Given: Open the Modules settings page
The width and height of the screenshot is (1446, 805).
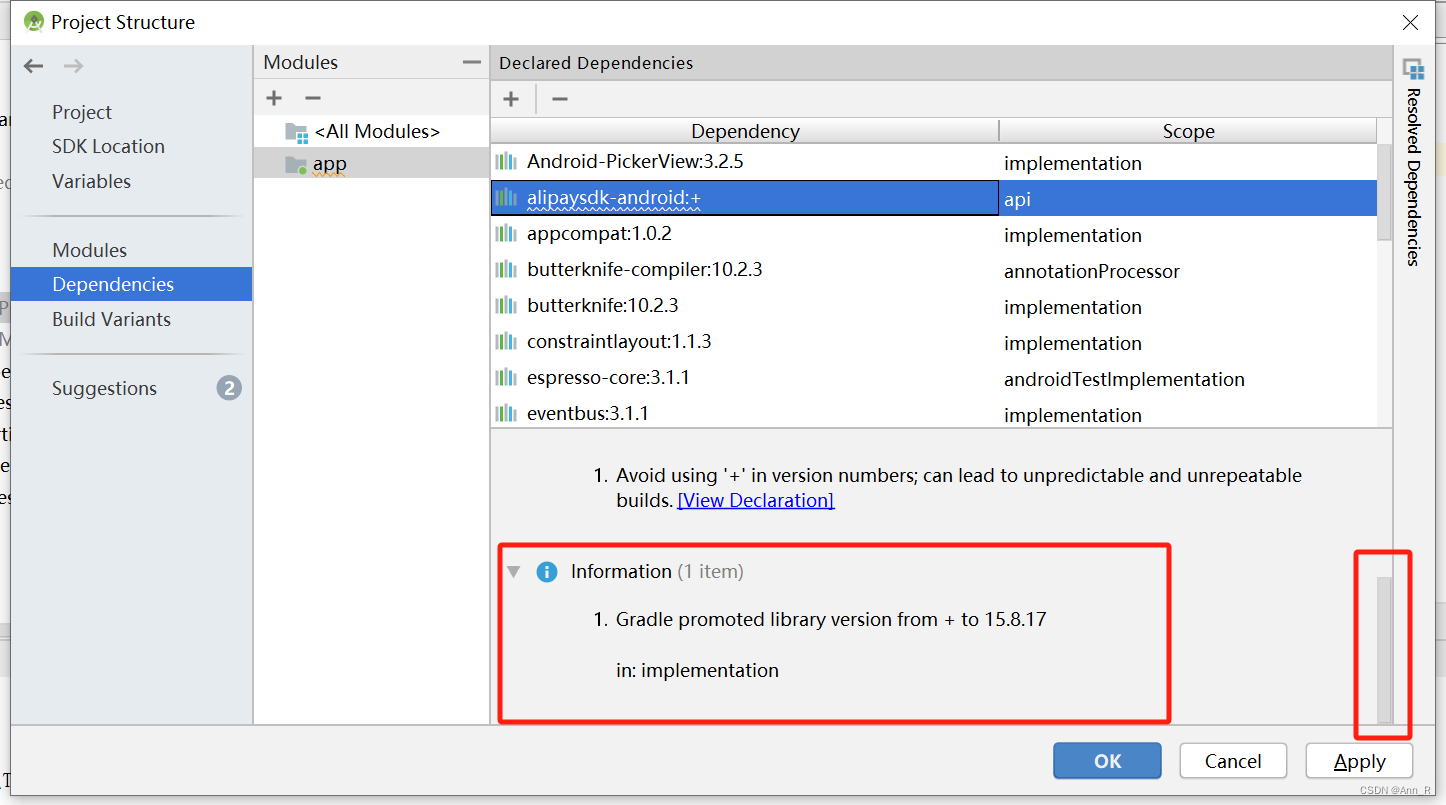Looking at the screenshot, I should 90,250.
